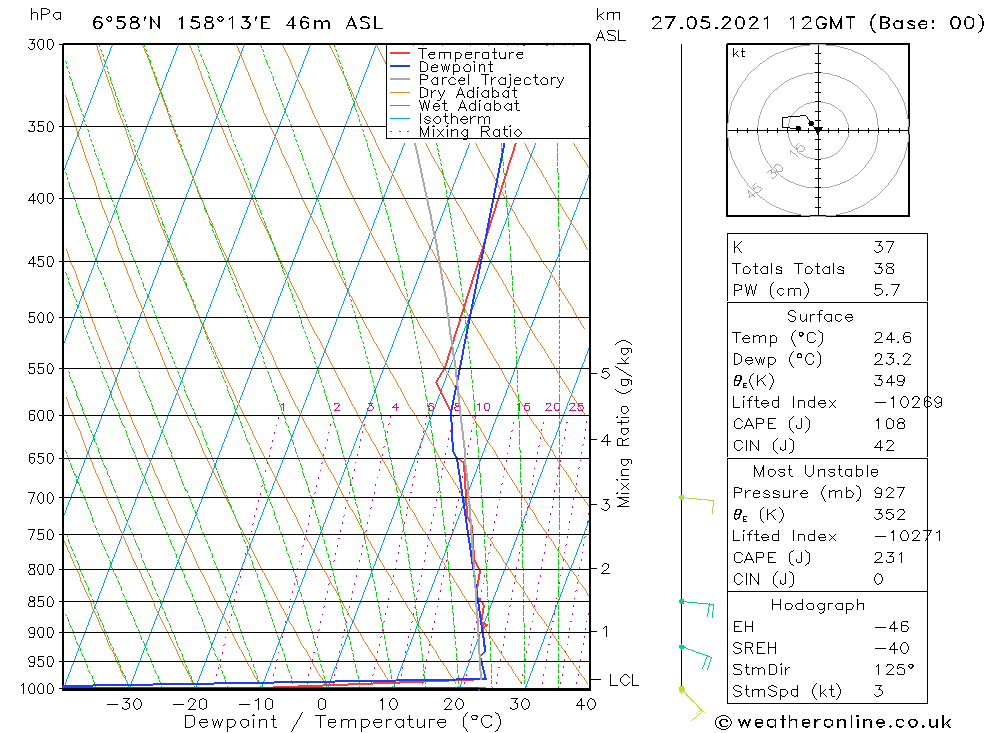Click the gray Parcel Trajectory legend swatch
Viewport: 1000px width, 733px height.
(x=400, y=80)
